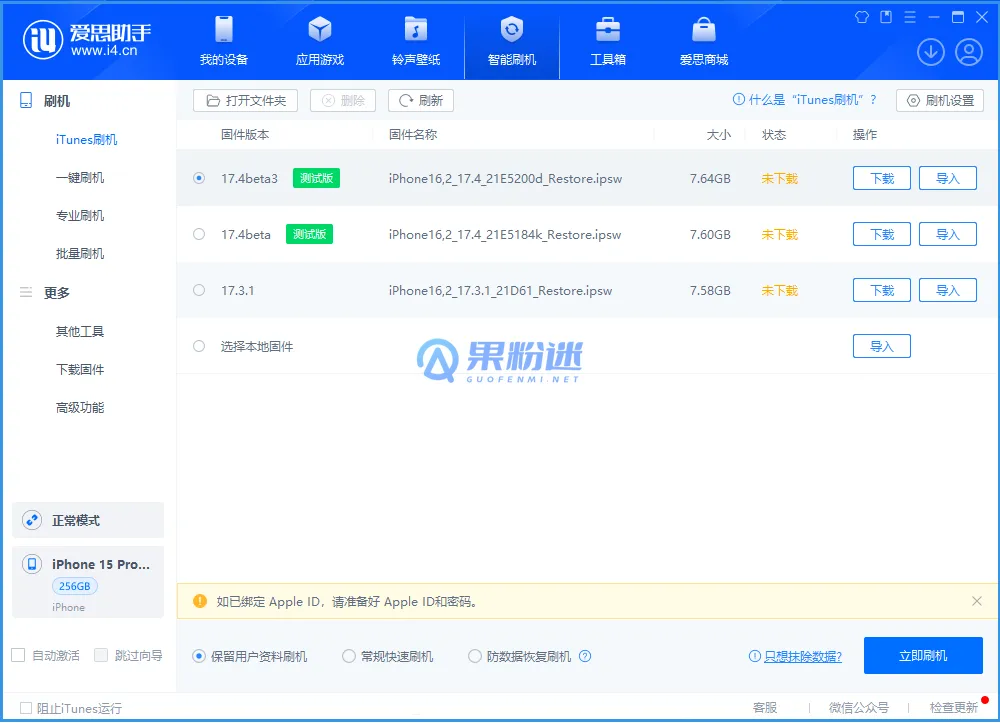Screen dimensions: 1000x723
Task: Click the 刷新 refresh button
Action: pos(421,101)
